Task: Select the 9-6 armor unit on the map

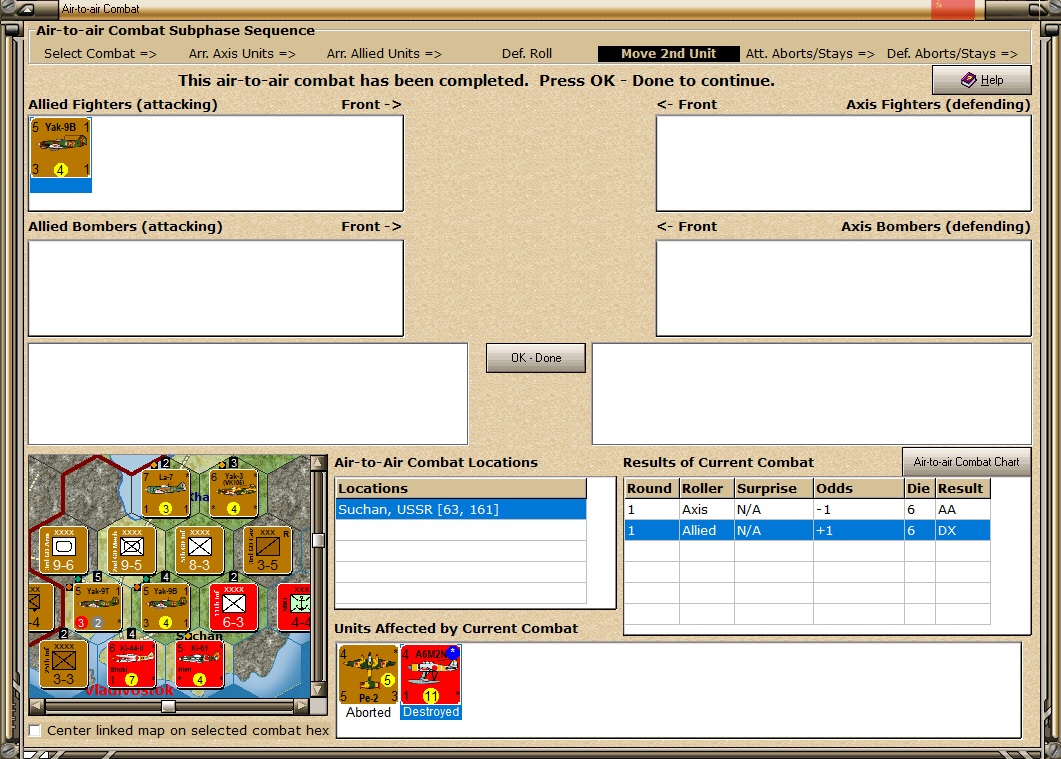Action: [x=64, y=550]
